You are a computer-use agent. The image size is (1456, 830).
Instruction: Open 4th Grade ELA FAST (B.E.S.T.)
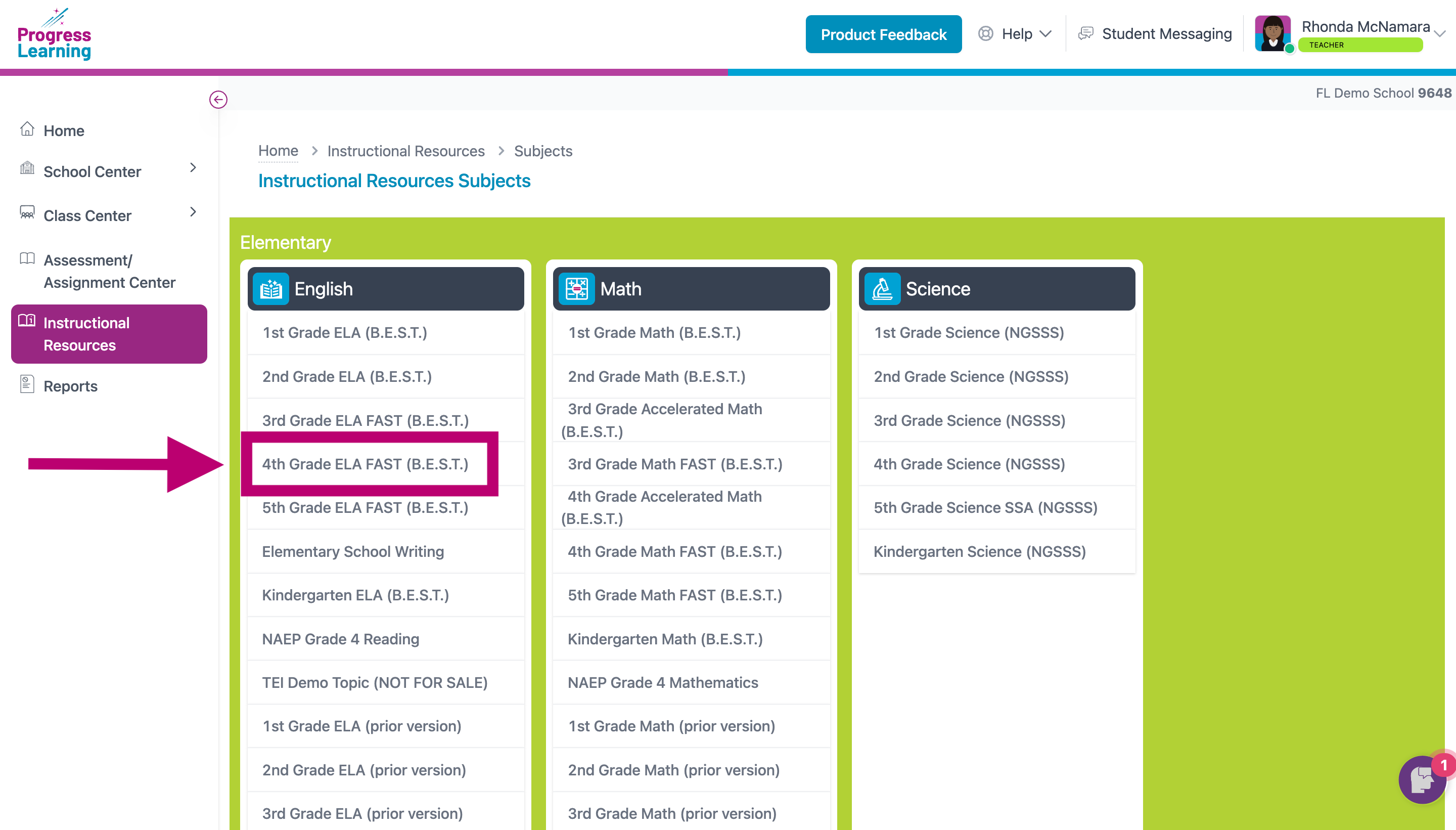(386, 464)
